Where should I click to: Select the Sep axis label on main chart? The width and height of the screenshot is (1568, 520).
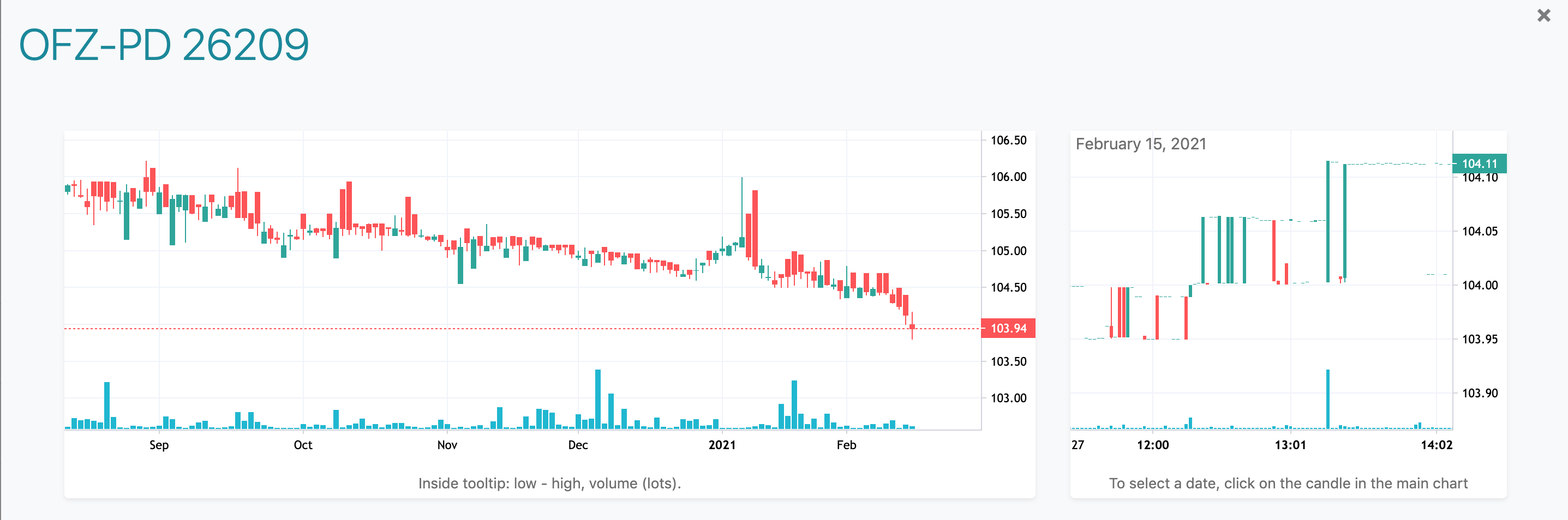pos(158,445)
